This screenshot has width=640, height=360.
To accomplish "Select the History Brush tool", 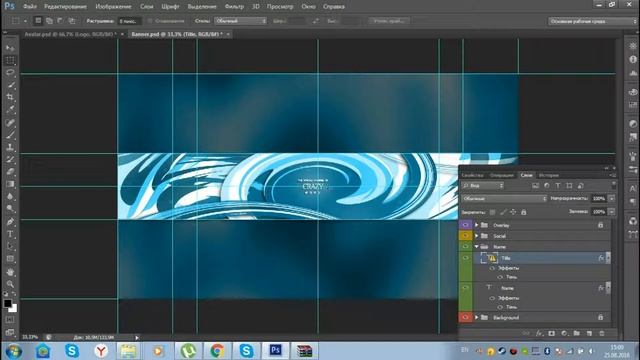I will [x=10, y=159].
